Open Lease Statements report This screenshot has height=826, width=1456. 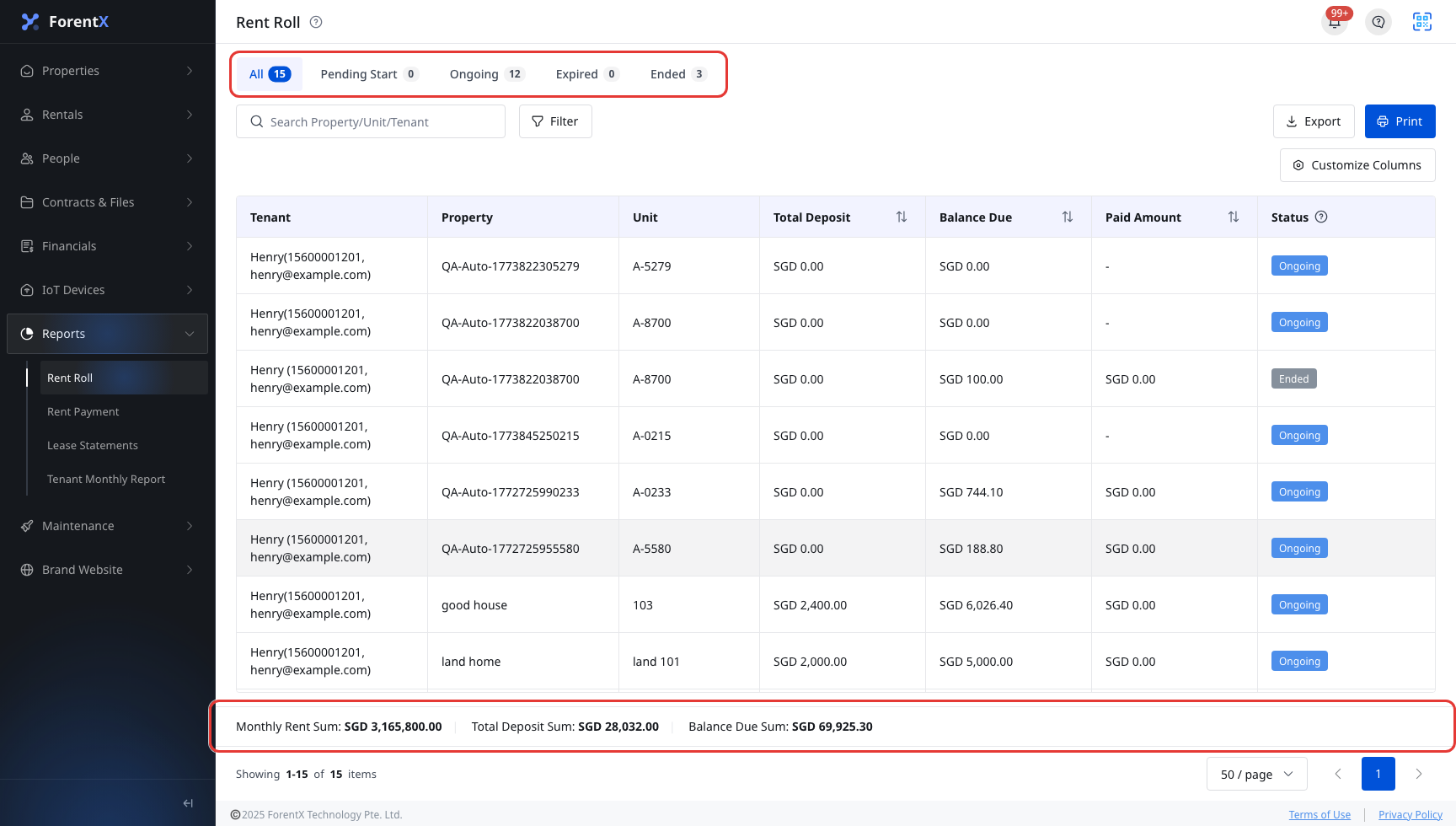point(124,445)
